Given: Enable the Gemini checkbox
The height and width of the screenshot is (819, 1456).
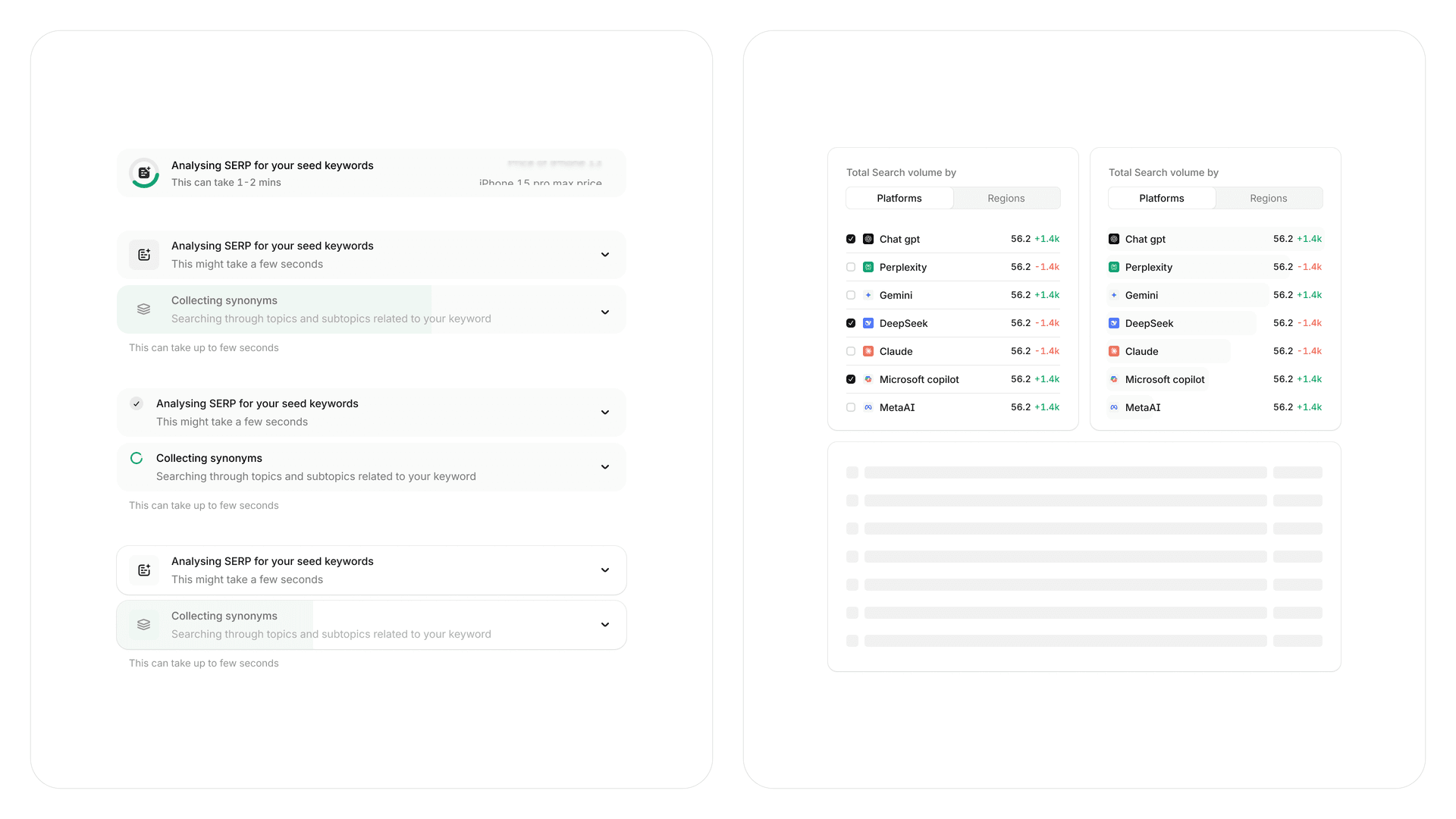Looking at the screenshot, I should (851, 295).
